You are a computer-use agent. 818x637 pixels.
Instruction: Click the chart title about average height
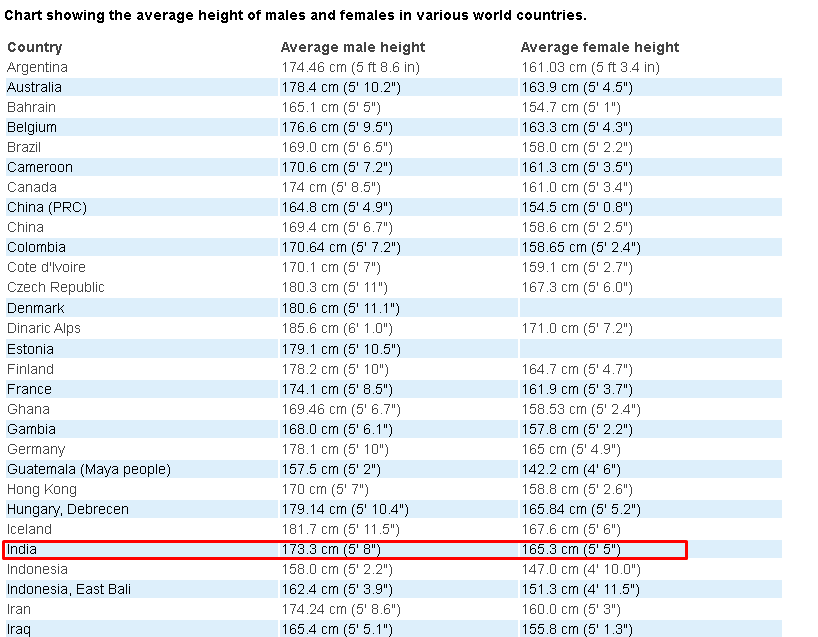click(295, 15)
